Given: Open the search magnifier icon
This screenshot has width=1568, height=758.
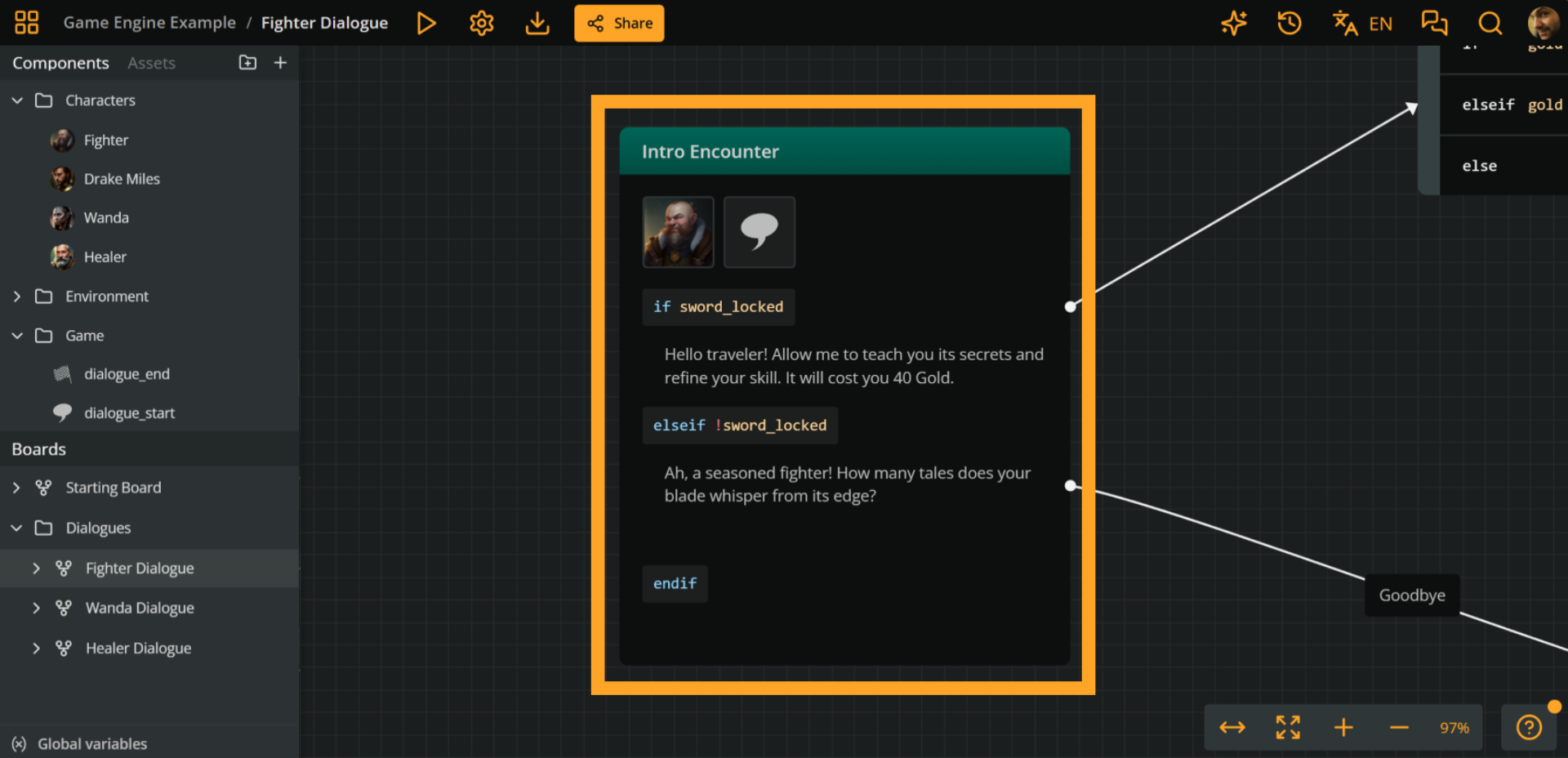Looking at the screenshot, I should [x=1490, y=23].
